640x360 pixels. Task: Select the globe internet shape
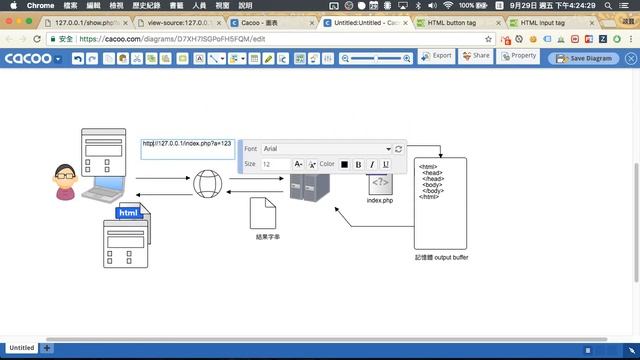click(x=208, y=184)
